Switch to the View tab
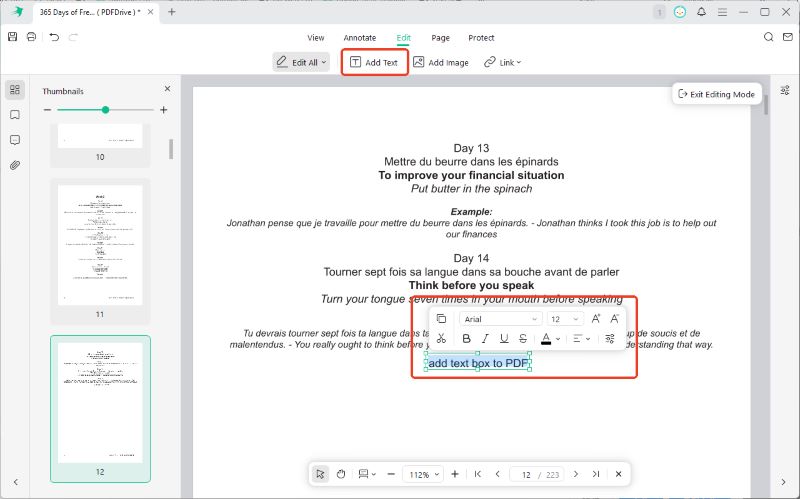 click(x=315, y=38)
